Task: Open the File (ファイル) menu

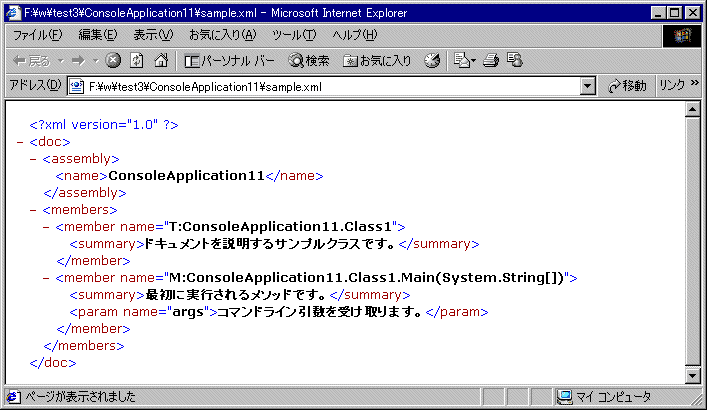Action: [x=37, y=35]
